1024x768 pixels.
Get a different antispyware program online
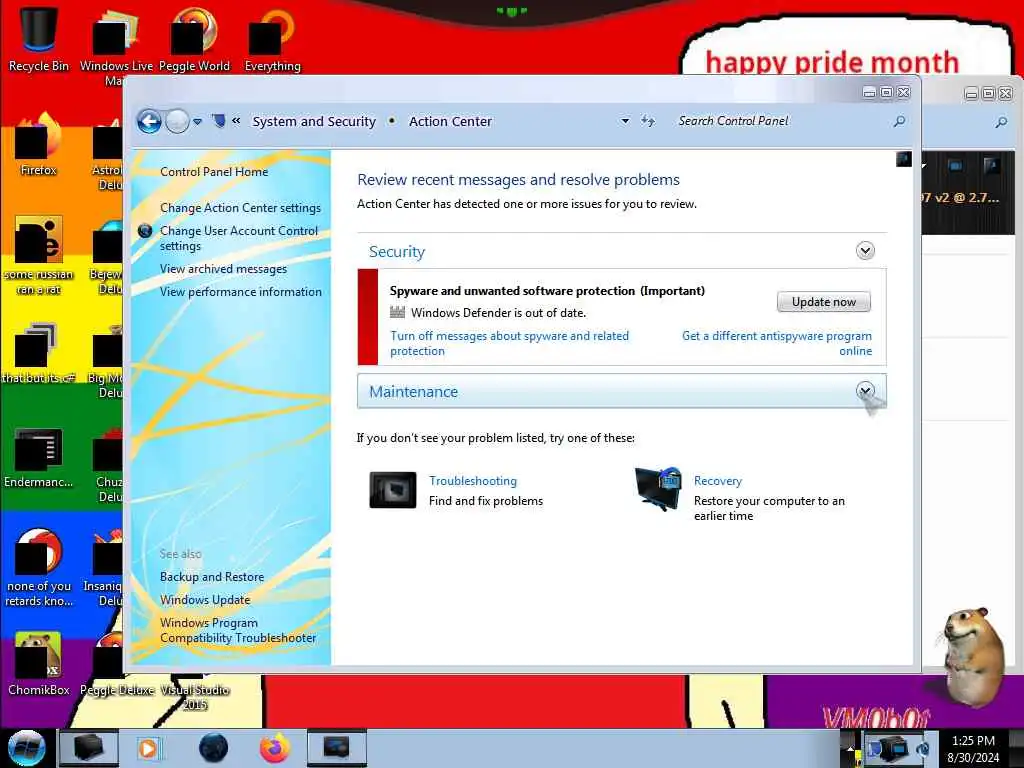(x=777, y=344)
